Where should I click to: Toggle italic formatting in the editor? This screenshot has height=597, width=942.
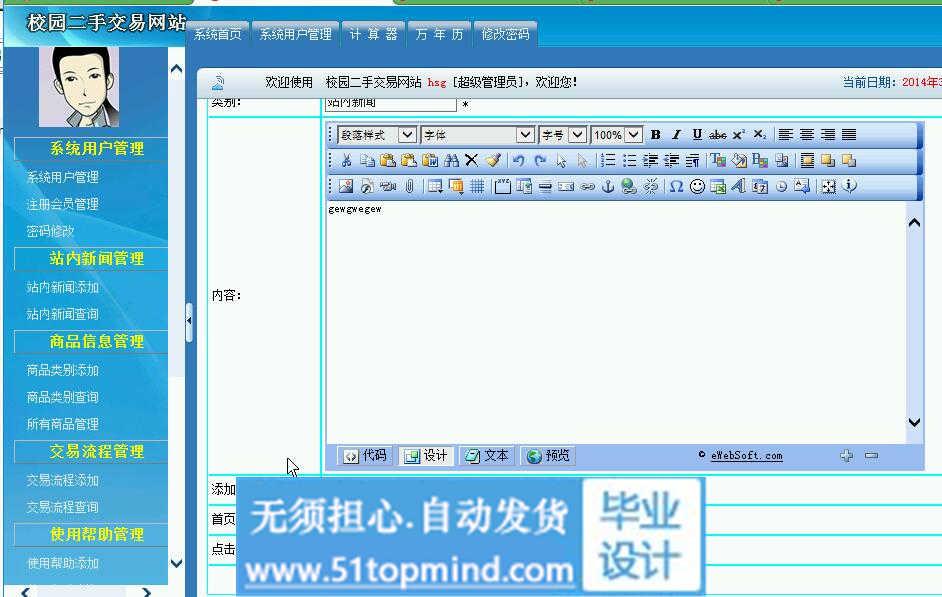(x=676, y=135)
